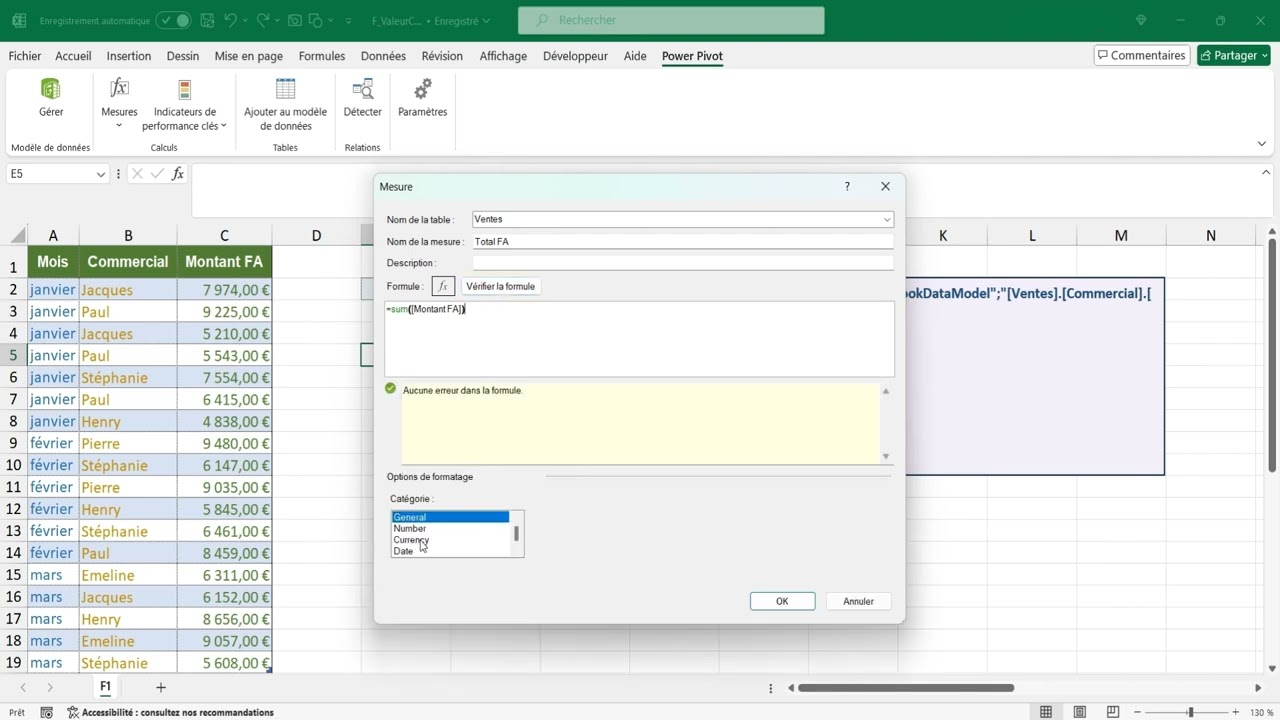Click the help question mark in Mesure dialog

[x=847, y=186]
